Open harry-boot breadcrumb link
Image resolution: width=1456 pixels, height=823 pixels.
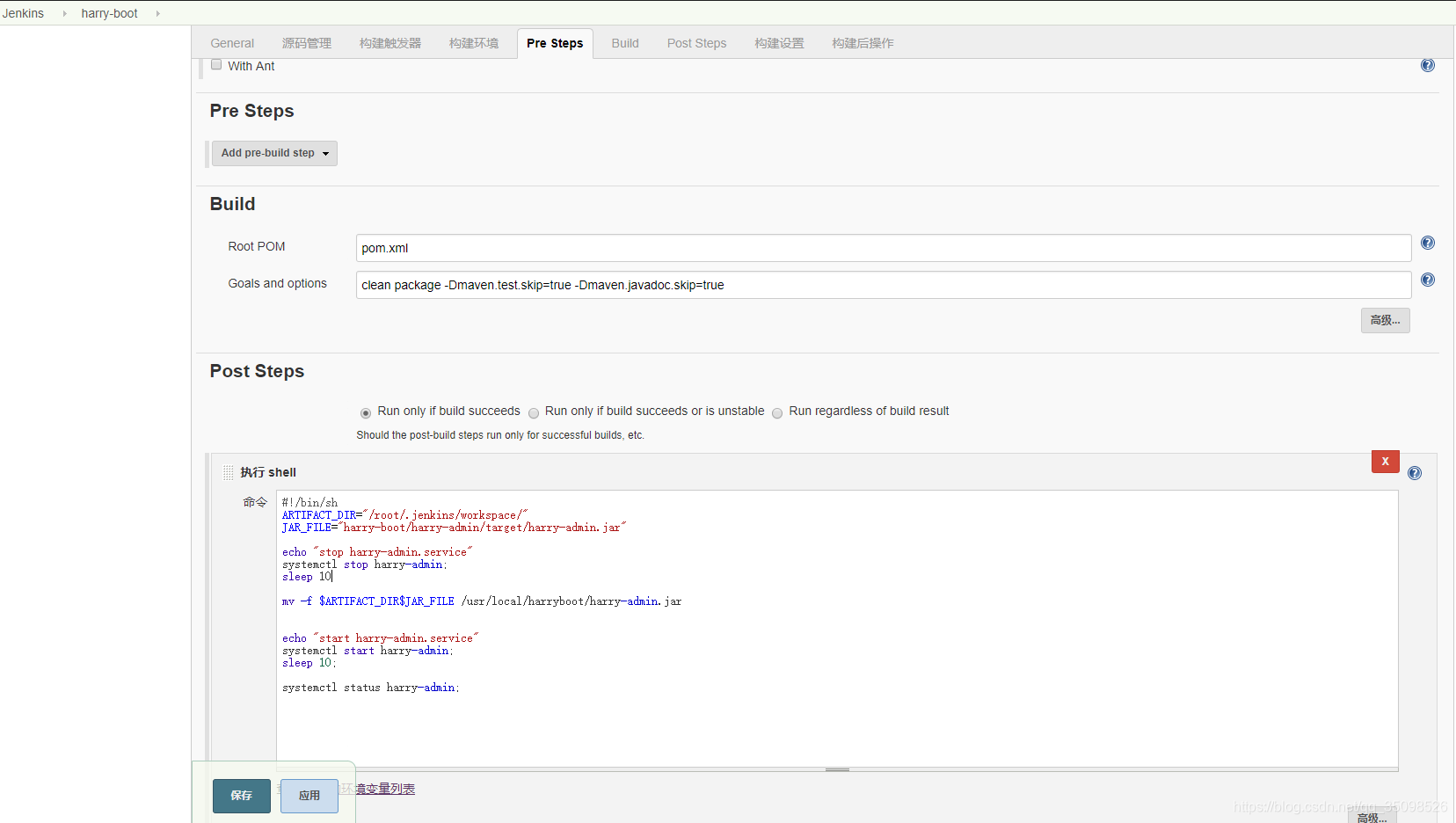click(x=110, y=13)
